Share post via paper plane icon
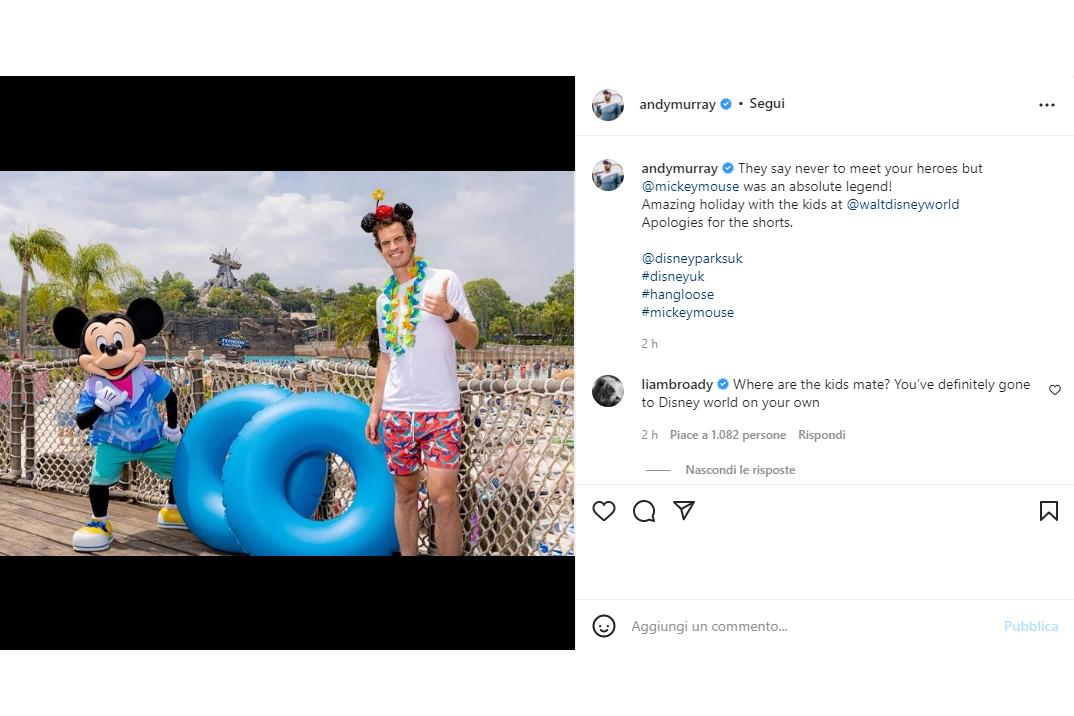This screenshot has width=1074, height=716. [x=684, y=511]
